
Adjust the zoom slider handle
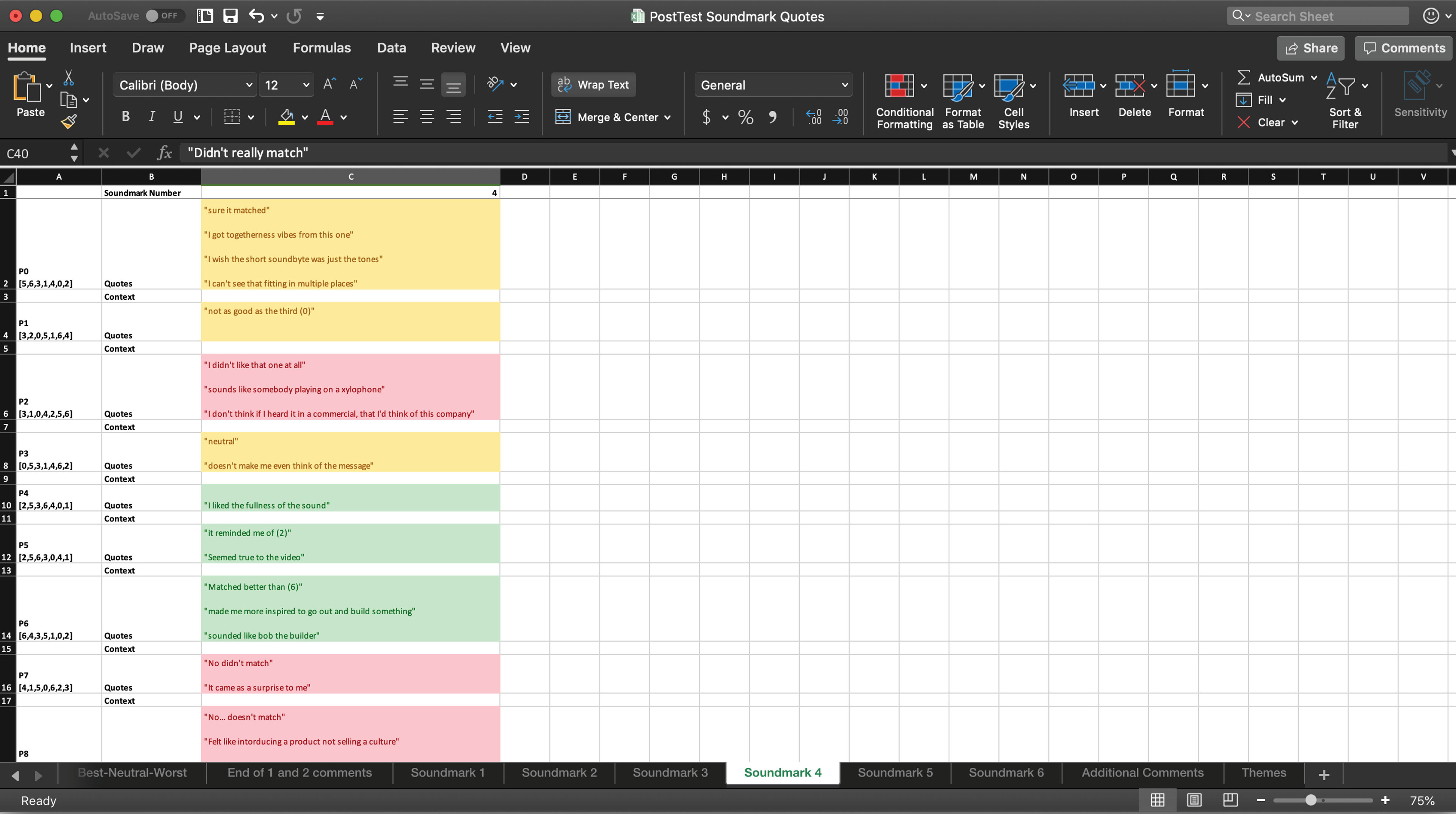(1311, 800)
